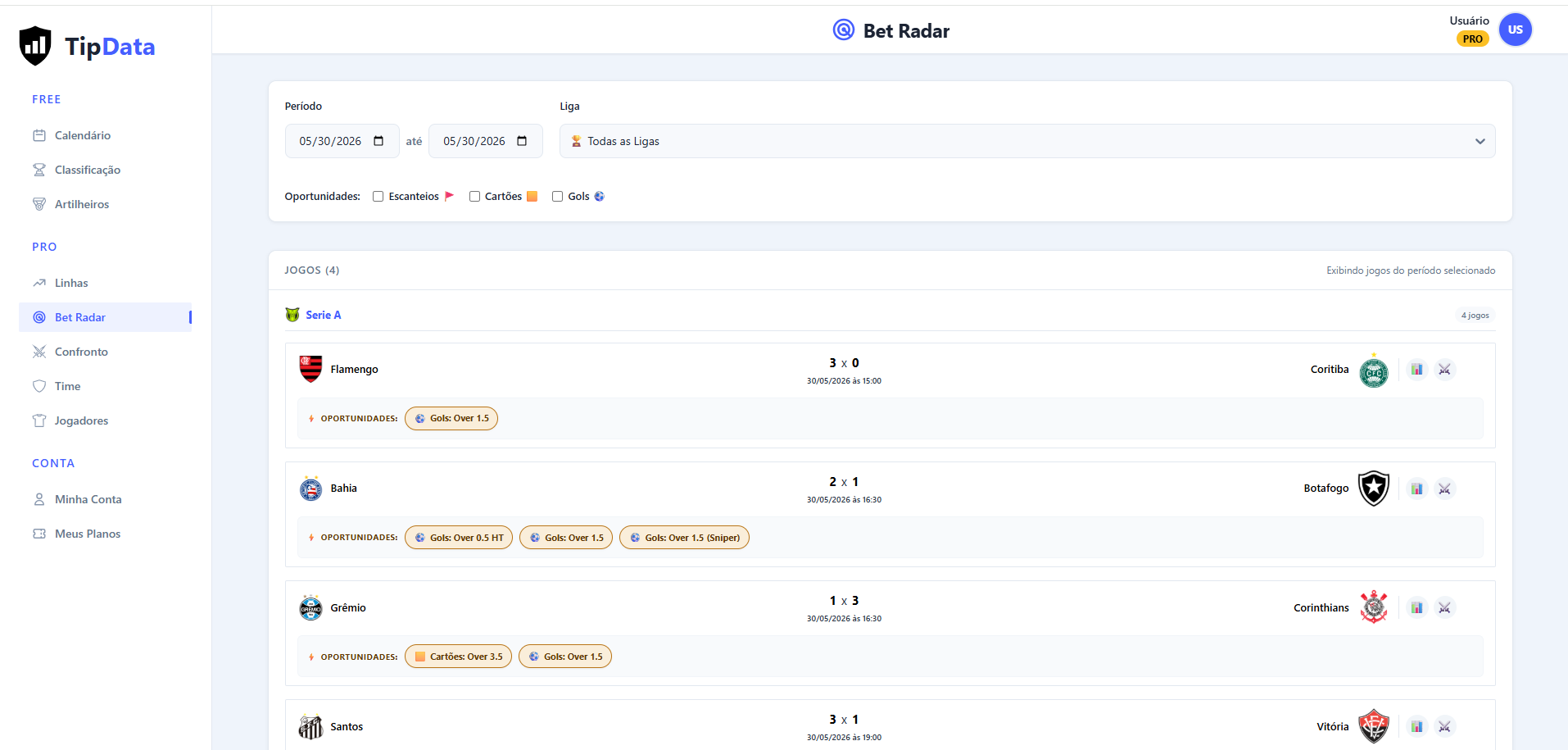
Task: Enable the Escanteios checkbox
Action: 378,196
